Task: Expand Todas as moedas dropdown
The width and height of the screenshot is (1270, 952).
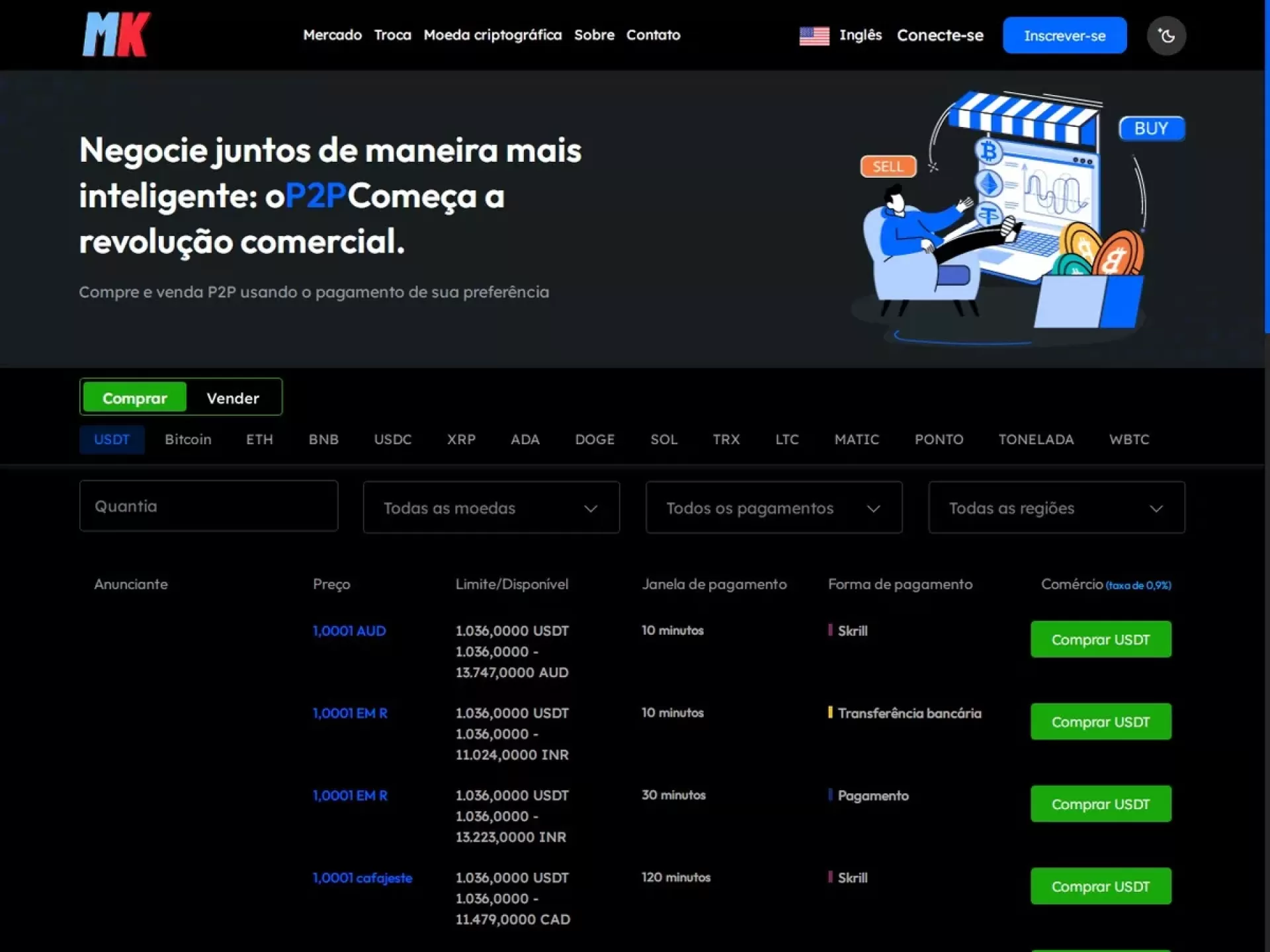Action: pos(491,508)
